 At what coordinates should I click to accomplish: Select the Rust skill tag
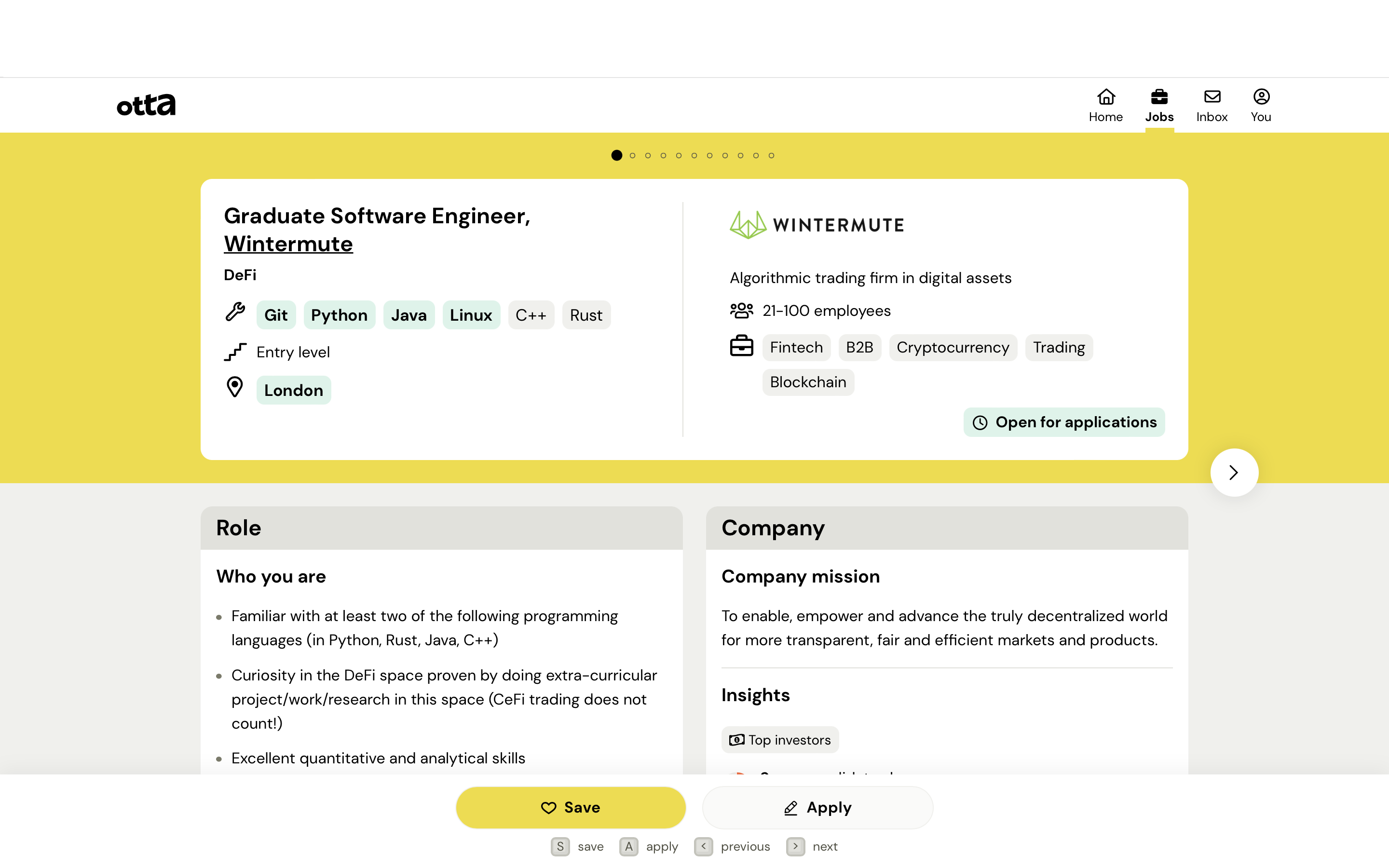click(586, 314)
